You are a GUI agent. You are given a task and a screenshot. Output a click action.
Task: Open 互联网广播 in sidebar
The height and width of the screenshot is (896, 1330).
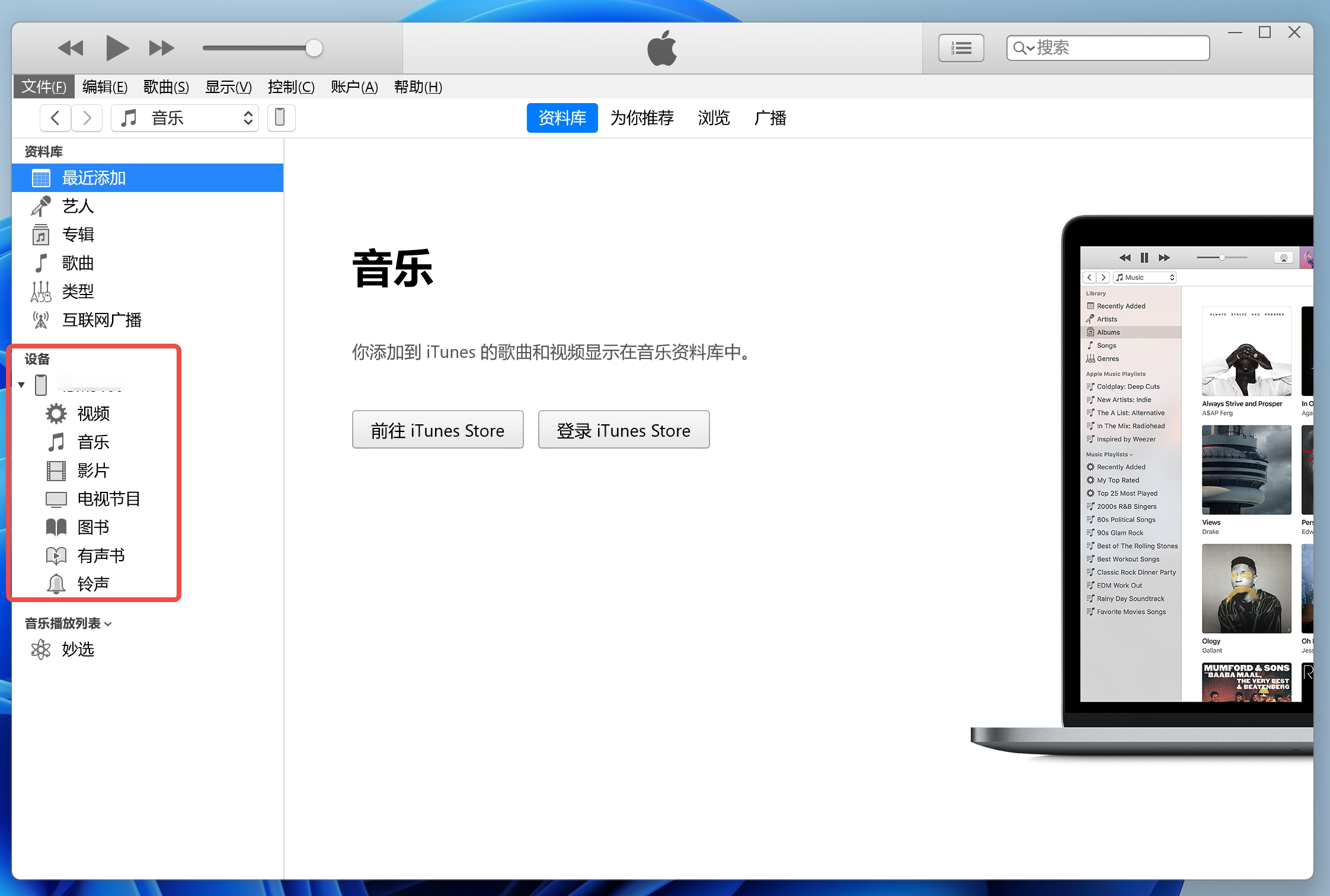(x=101, y=320)
